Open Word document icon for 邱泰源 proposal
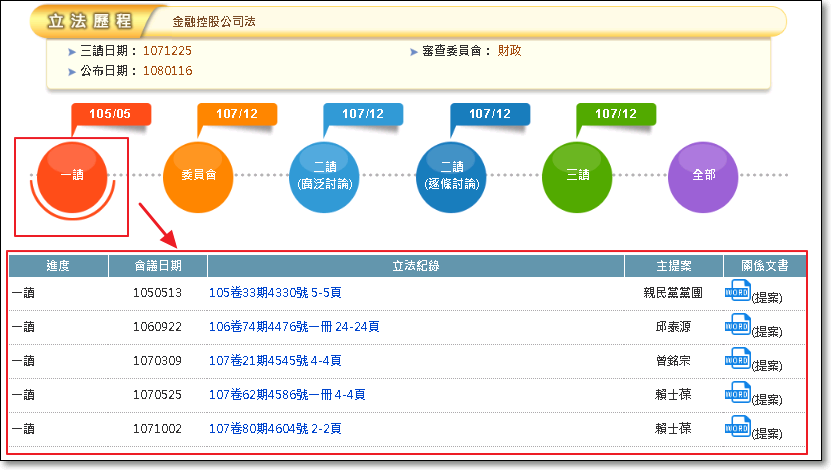Viewport: 831px width, 474px height. [737, 324]
